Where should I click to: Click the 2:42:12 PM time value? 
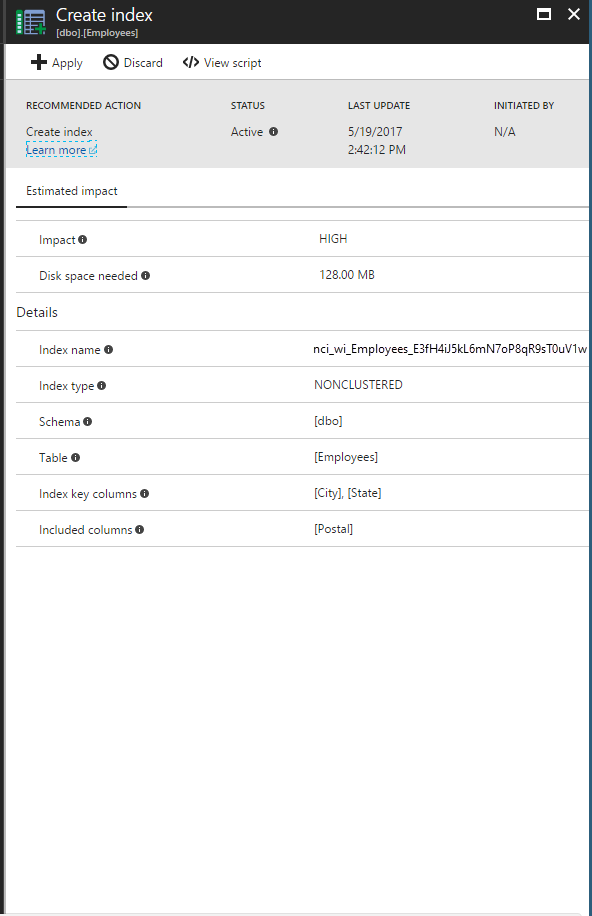point(377,150)
